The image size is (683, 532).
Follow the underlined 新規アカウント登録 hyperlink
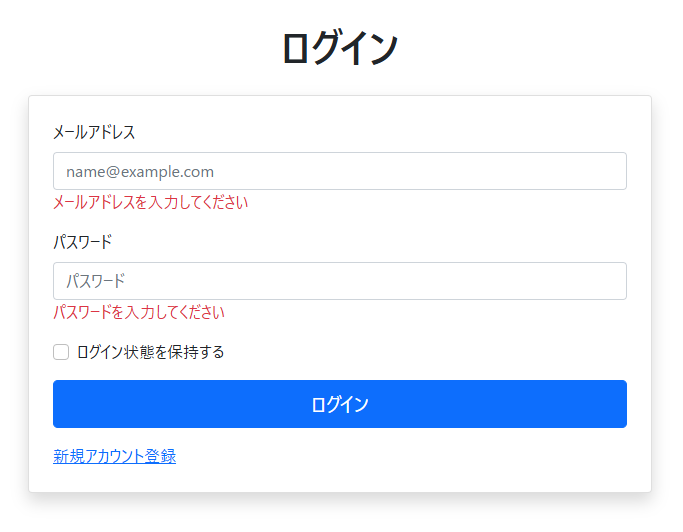coord(114,456)
